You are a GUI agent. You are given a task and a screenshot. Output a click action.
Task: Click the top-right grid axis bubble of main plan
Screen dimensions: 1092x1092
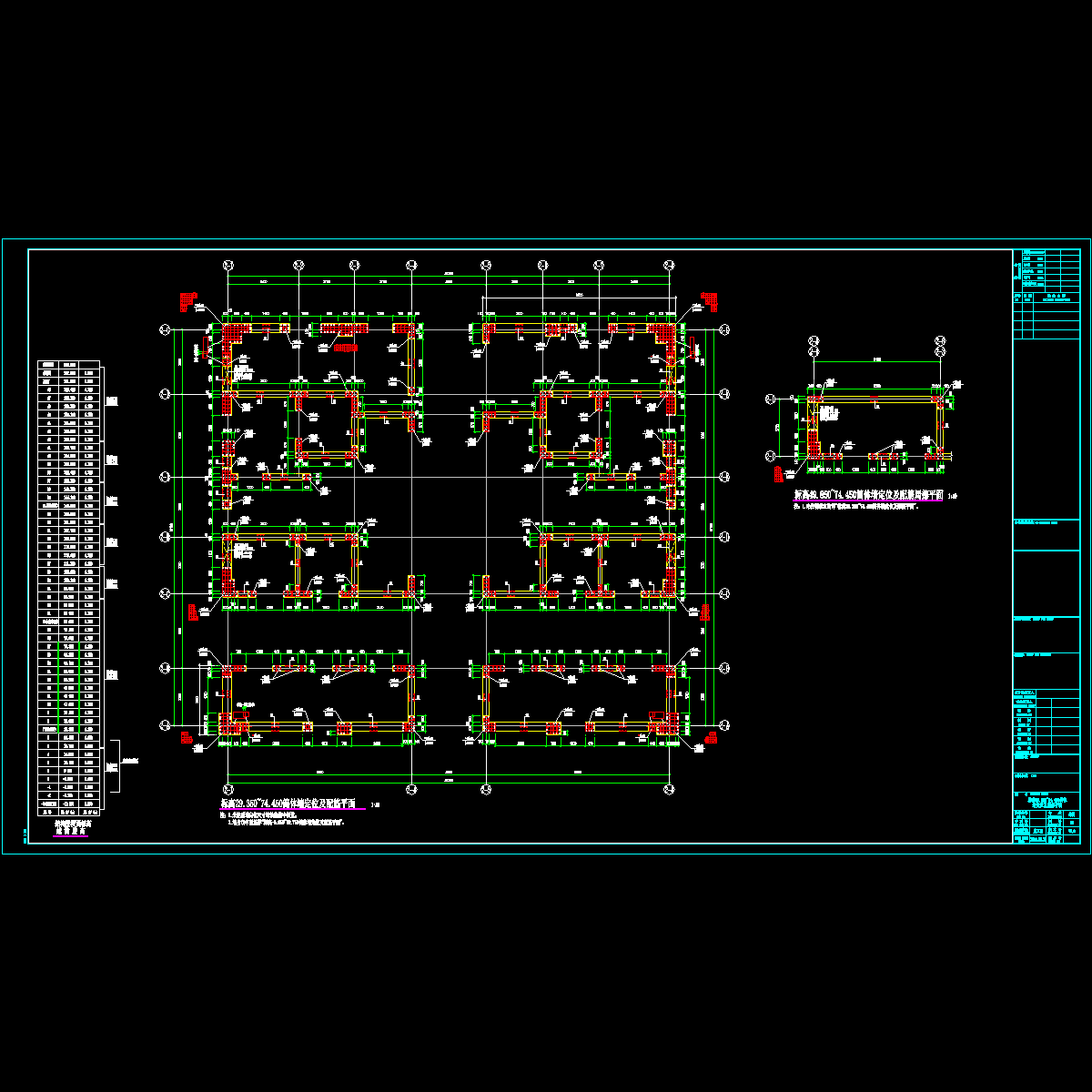click(670, 264)
